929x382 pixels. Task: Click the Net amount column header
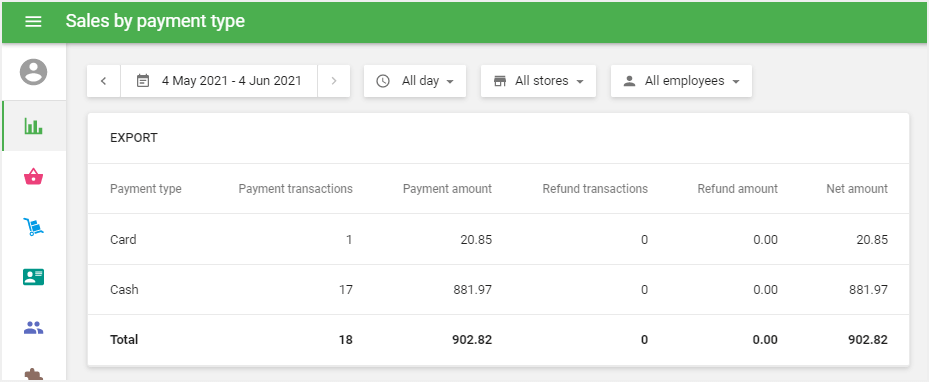(x=857, y=189)
